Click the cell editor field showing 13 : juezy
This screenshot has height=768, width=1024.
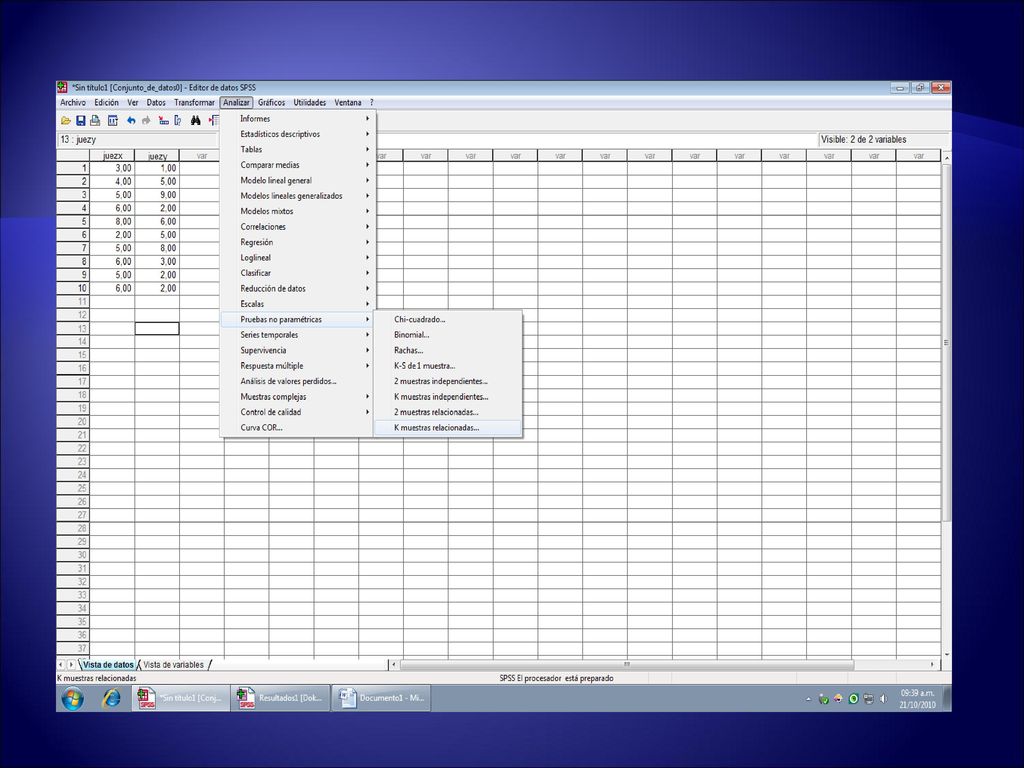(138, 140)
